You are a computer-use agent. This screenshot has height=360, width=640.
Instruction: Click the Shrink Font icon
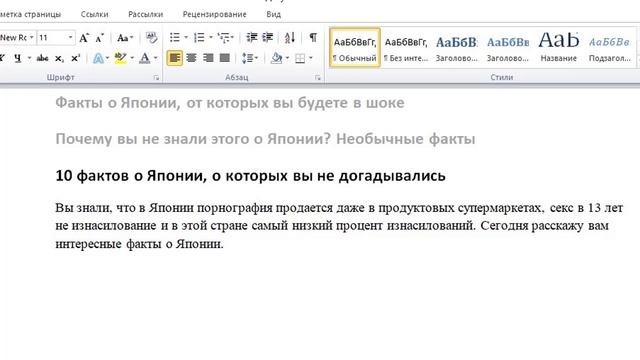tap(100, 38)
